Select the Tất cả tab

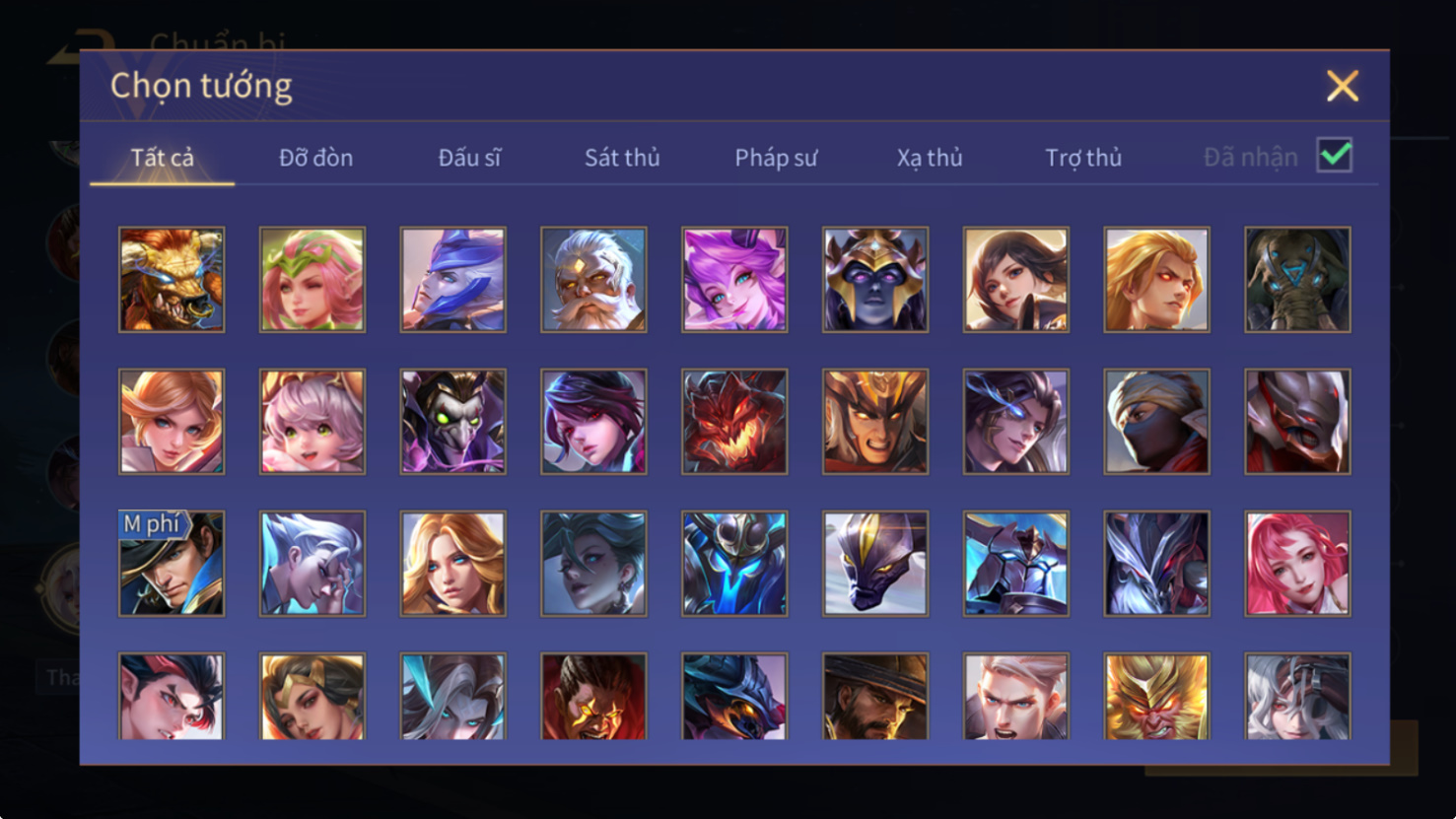click(163, 158)
